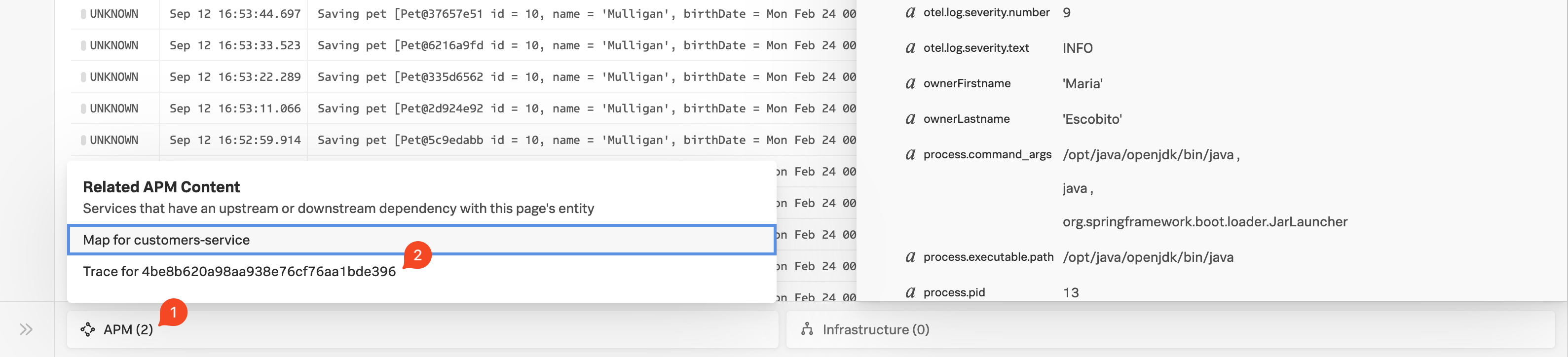The width and height of the screenshot is (1568, 357).
Task: Click log message for Pet@335d6562
Action: (586, 76)
